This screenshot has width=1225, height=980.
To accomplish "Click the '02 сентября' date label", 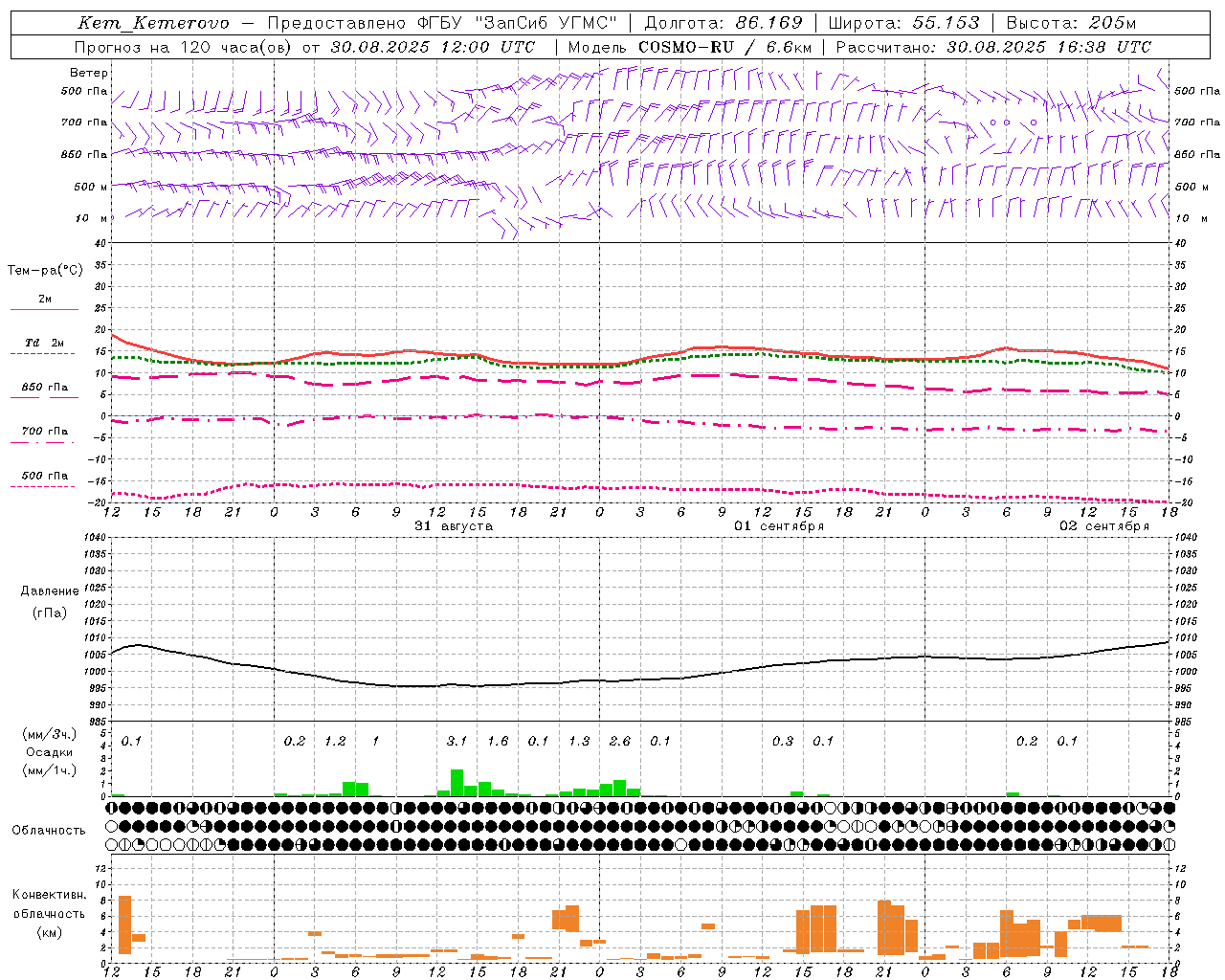I will pyautogui.click(x=1104, y=526).
